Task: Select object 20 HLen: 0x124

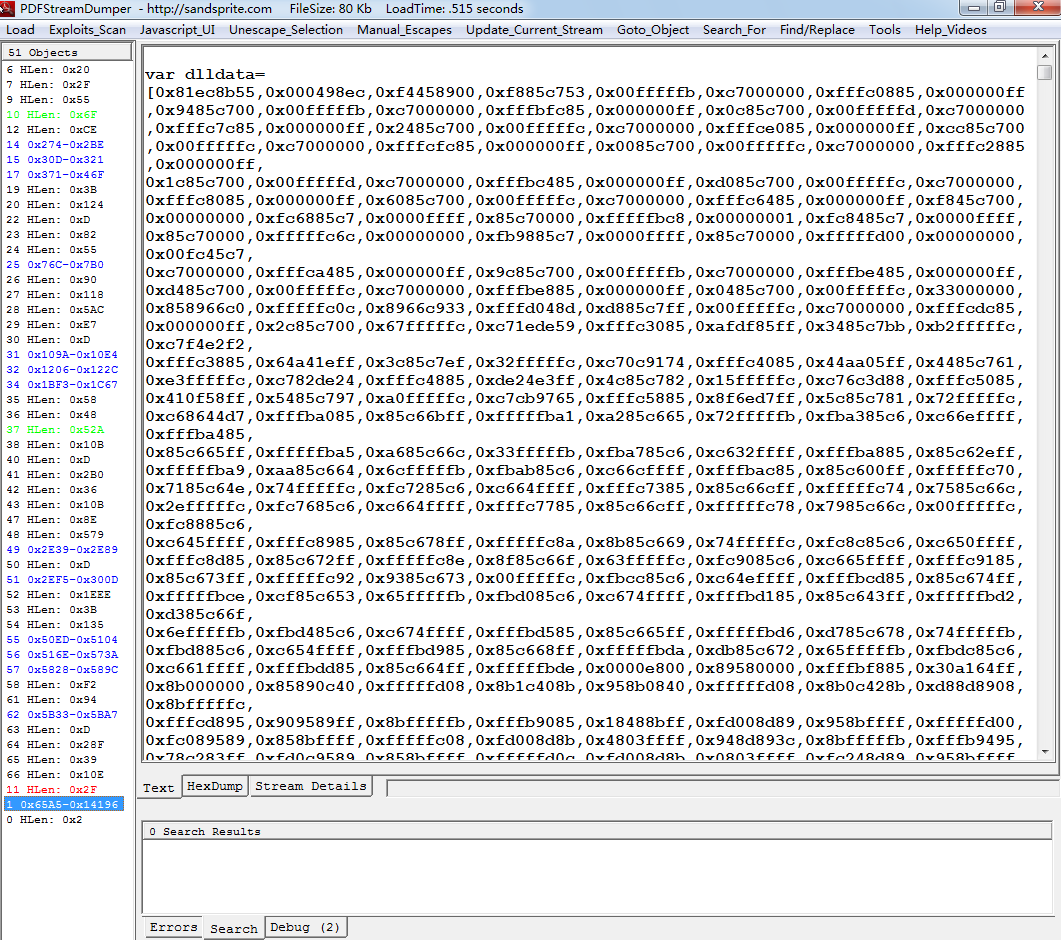Action: [55, 204]
